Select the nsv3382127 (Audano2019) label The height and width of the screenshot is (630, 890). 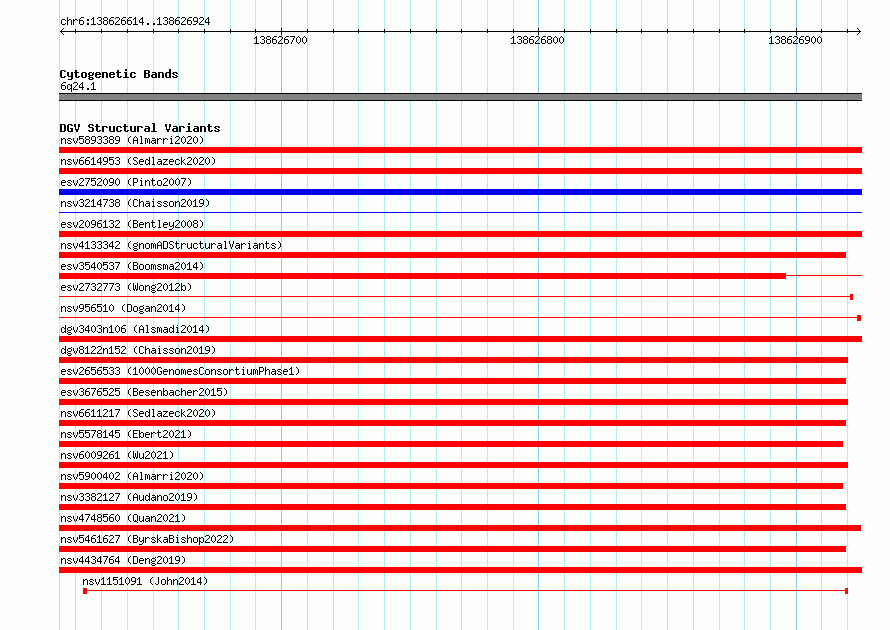point(129,497)
